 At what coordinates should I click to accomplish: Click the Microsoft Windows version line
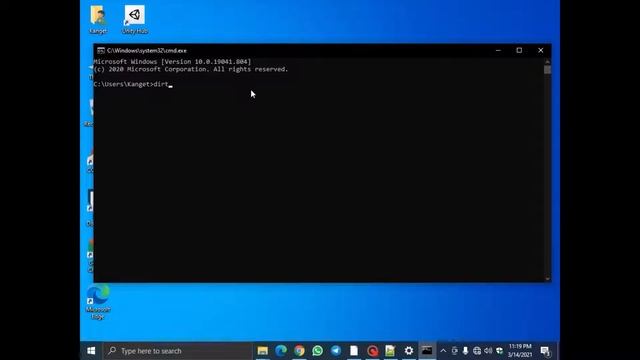(172, 62)
